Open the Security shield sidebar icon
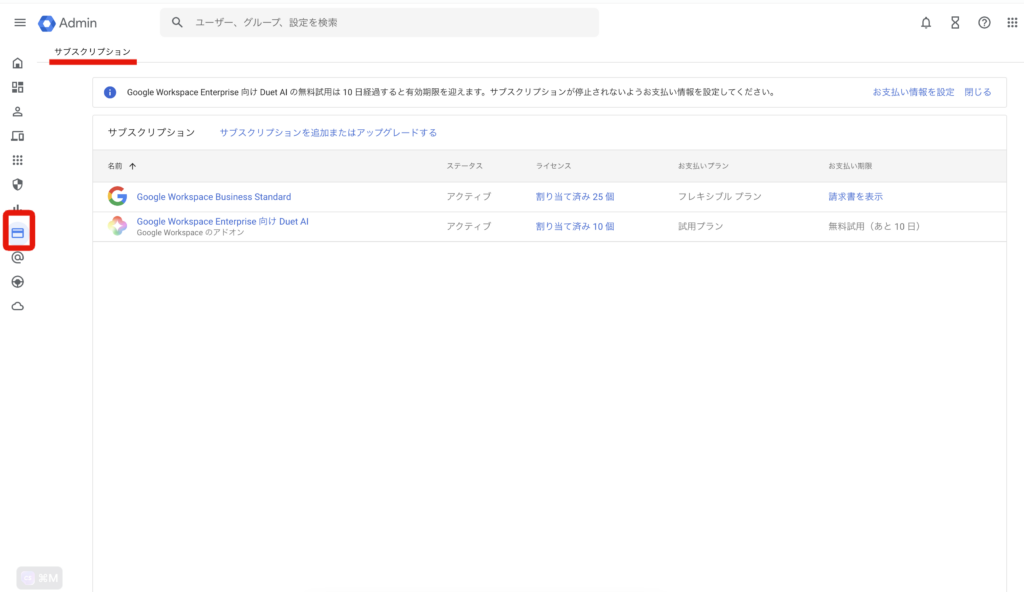Viewport: 1024px width, 592px height. pyautogui.click(x=18, y=184)
